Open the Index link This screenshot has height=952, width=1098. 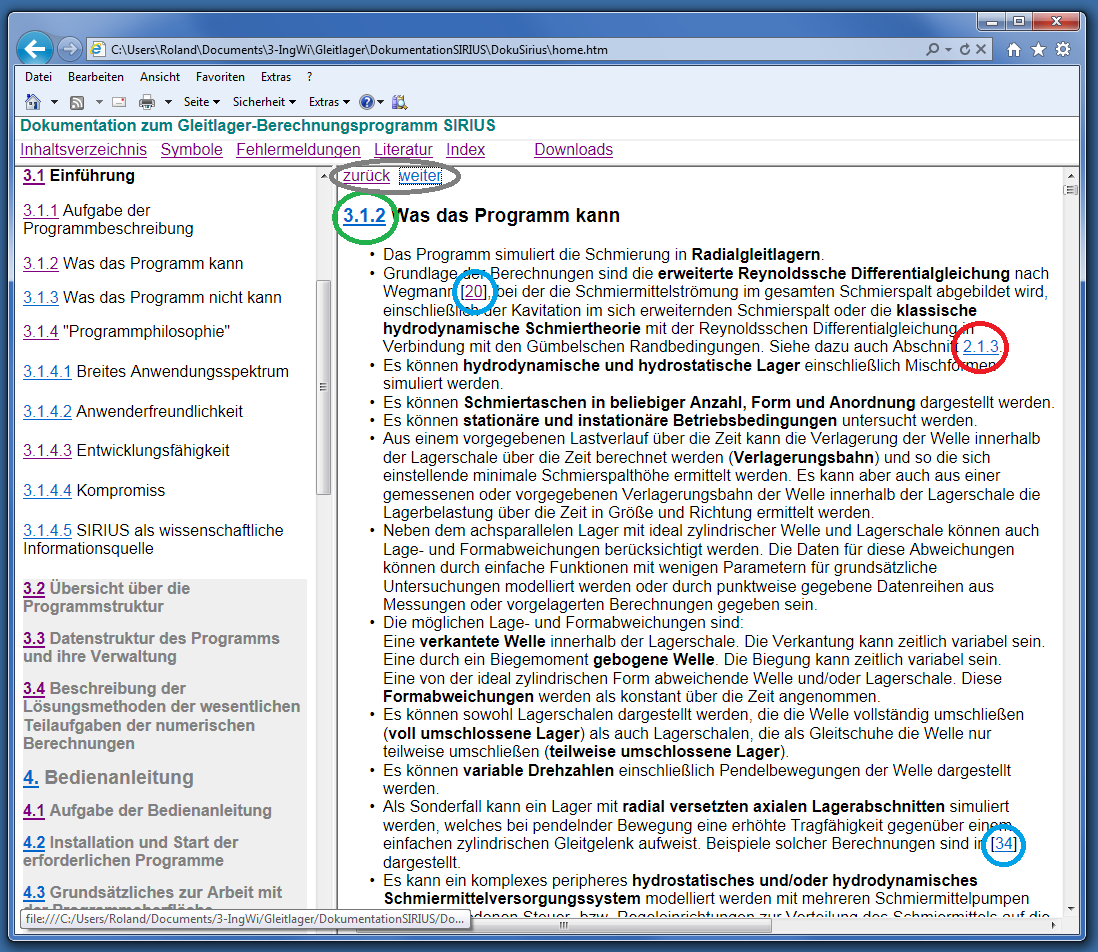click(466, 150)
